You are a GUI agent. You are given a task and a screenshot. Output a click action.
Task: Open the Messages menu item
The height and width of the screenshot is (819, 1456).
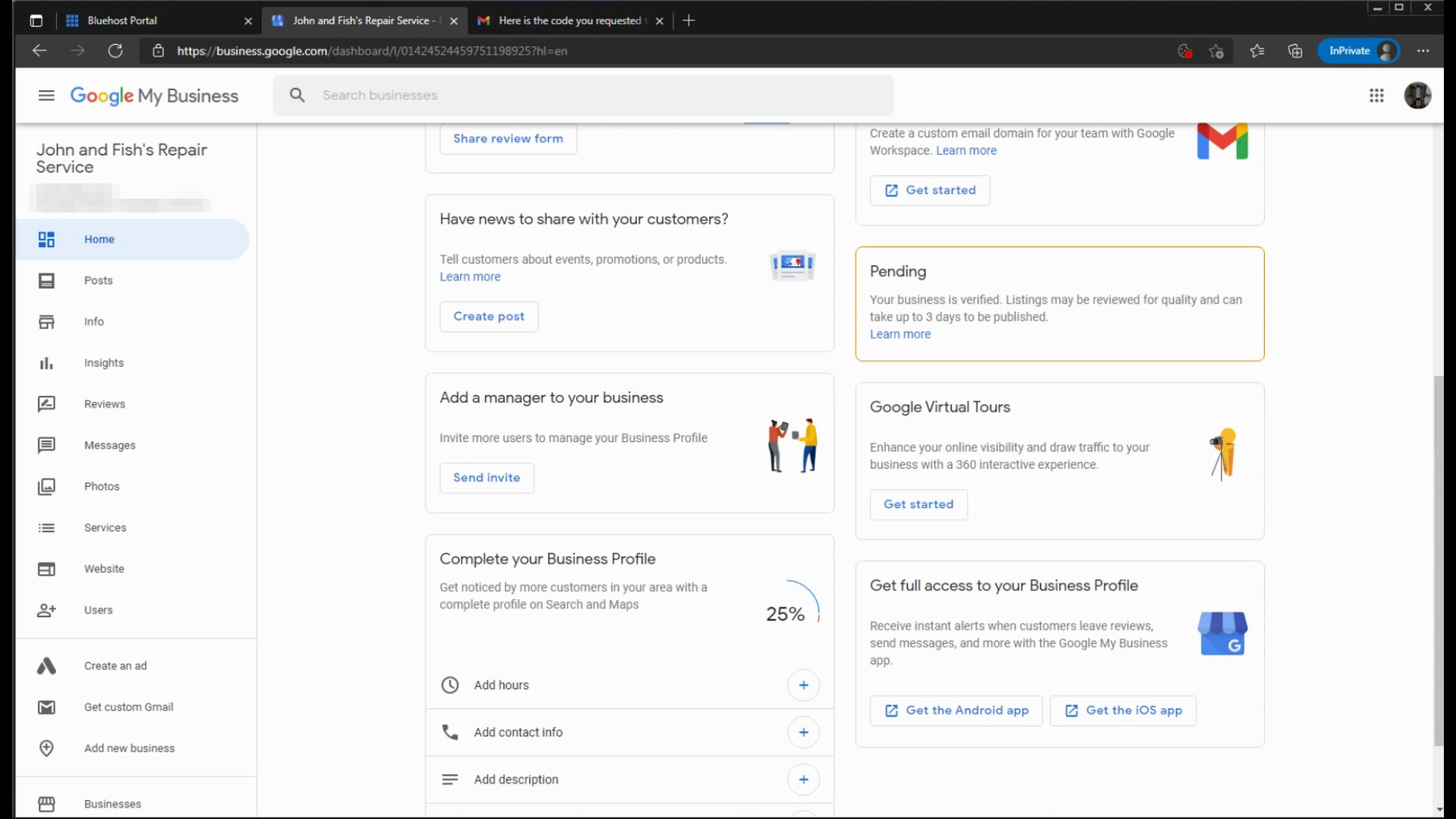(x=110, y=446)
